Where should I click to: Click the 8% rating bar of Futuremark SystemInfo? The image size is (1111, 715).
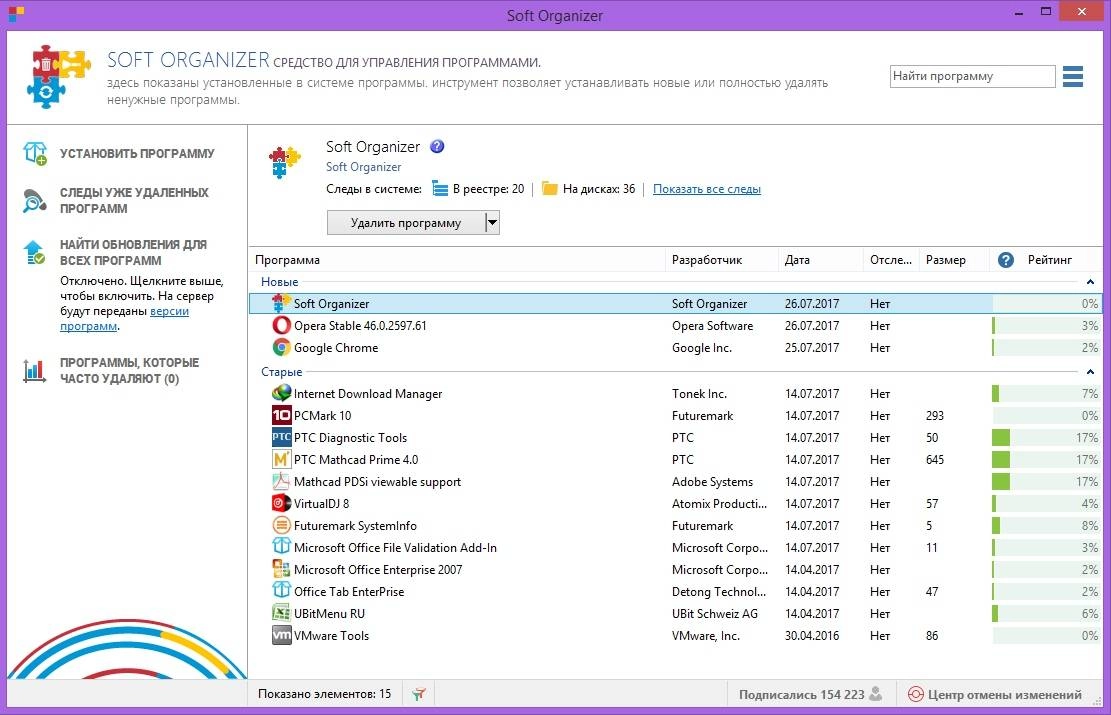pyautogui.click(x=1047, y=525)
